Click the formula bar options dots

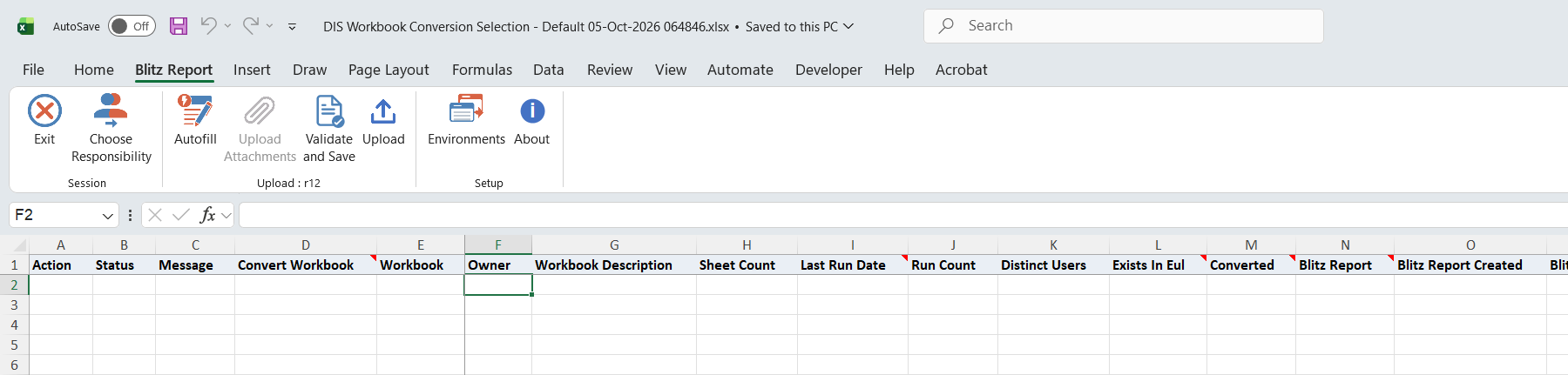[x=130, y=215]
